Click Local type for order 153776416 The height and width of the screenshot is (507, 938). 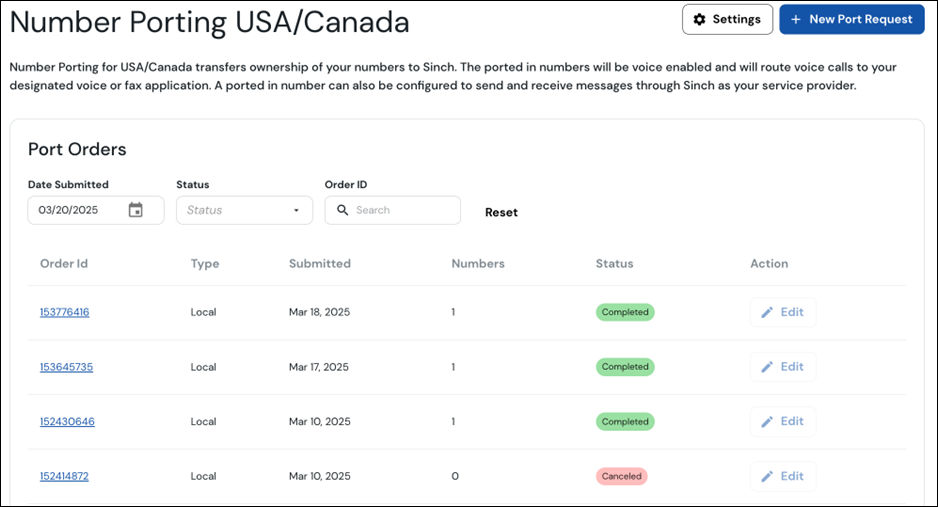click(203, 312)
